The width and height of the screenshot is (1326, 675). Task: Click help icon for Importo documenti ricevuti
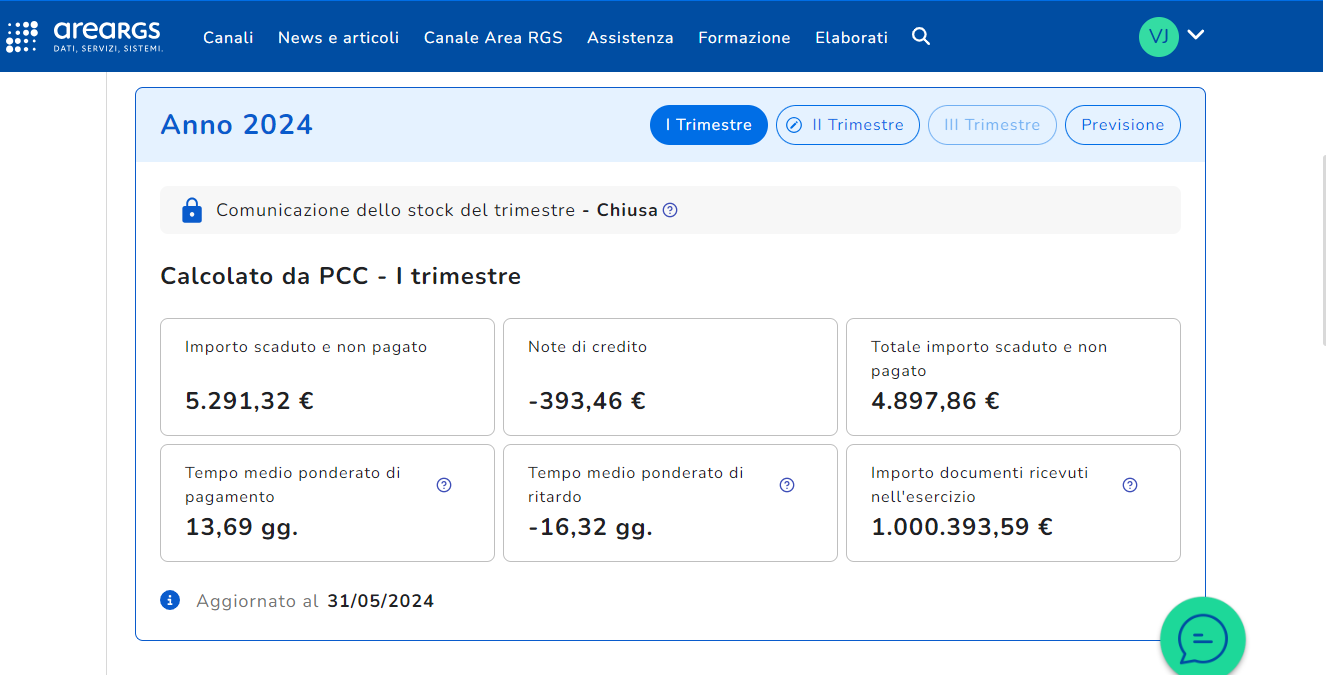point(1130,485)
